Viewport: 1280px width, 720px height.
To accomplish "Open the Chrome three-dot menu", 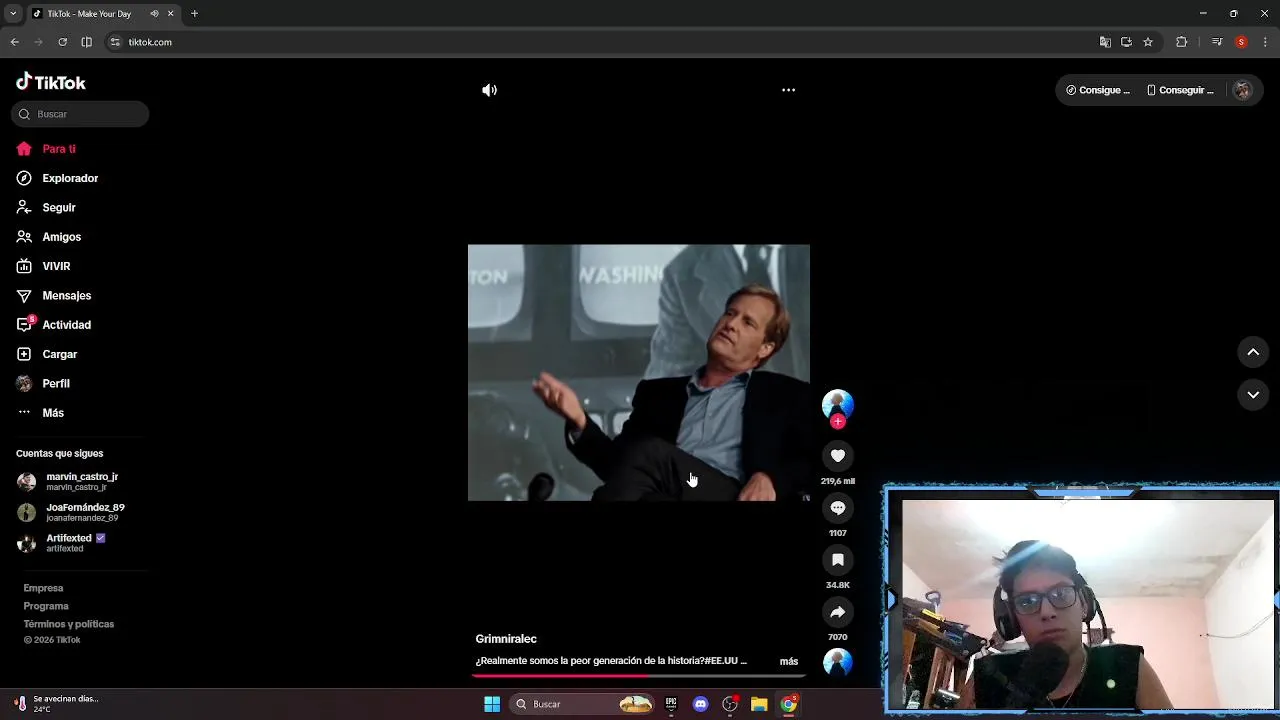I will (1266, 42).
